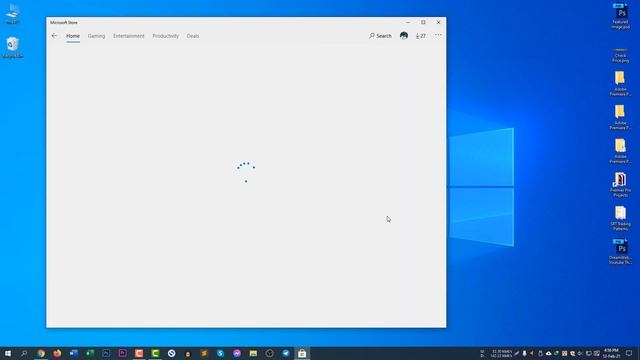The image size is (640, 360).
Task: Open Skype from the taskbar
Action: (220, 353)
